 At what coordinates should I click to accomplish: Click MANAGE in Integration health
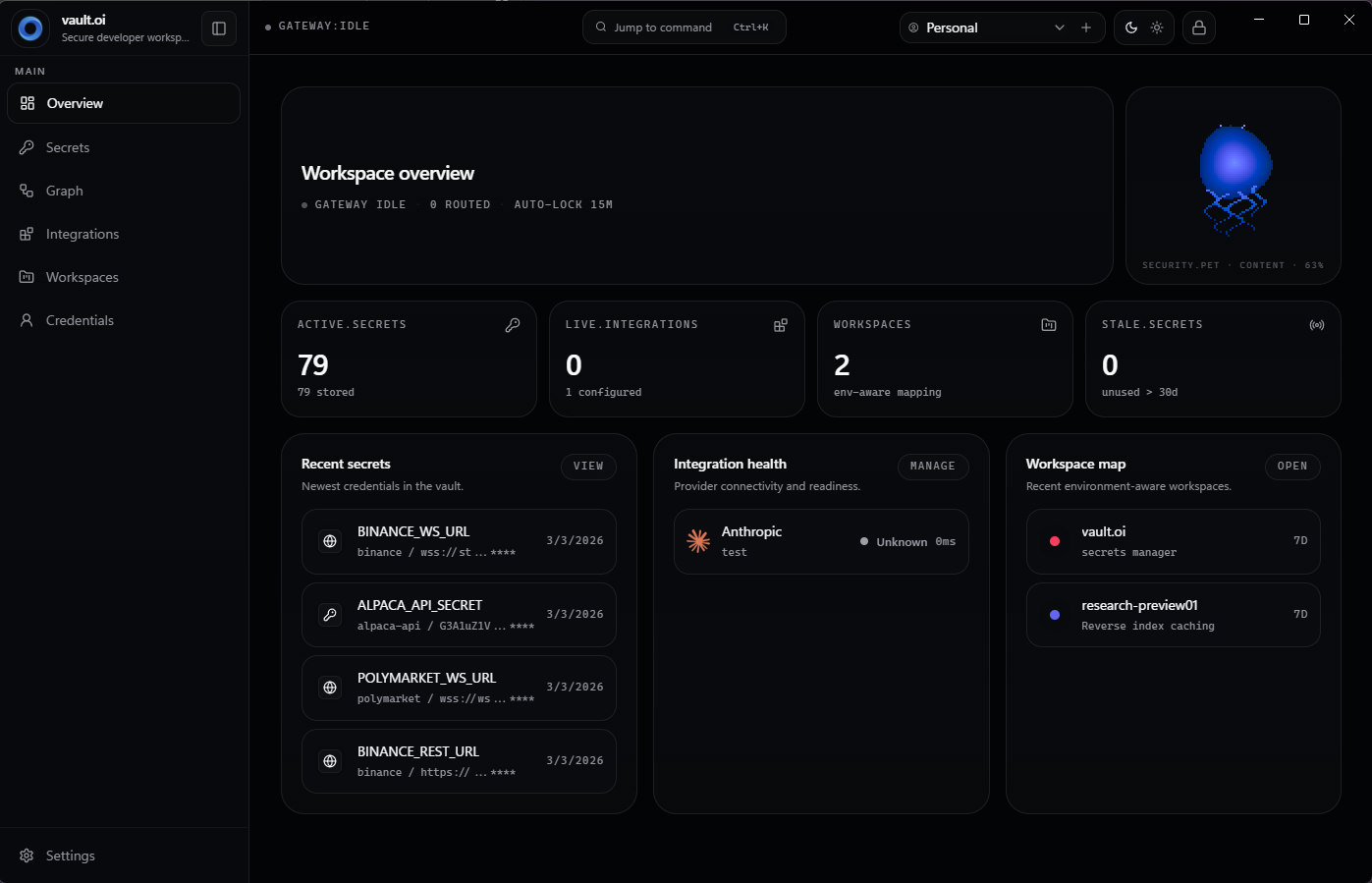point(933,467)
